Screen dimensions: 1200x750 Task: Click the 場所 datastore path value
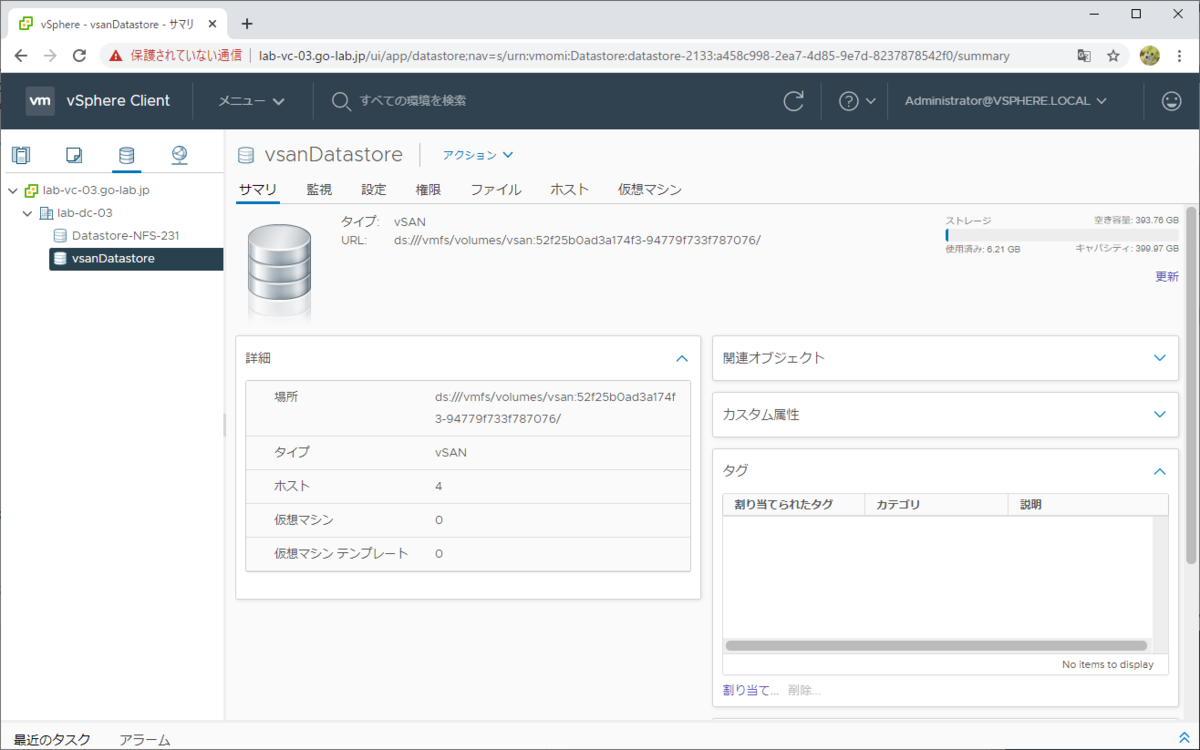click(554, 408)
